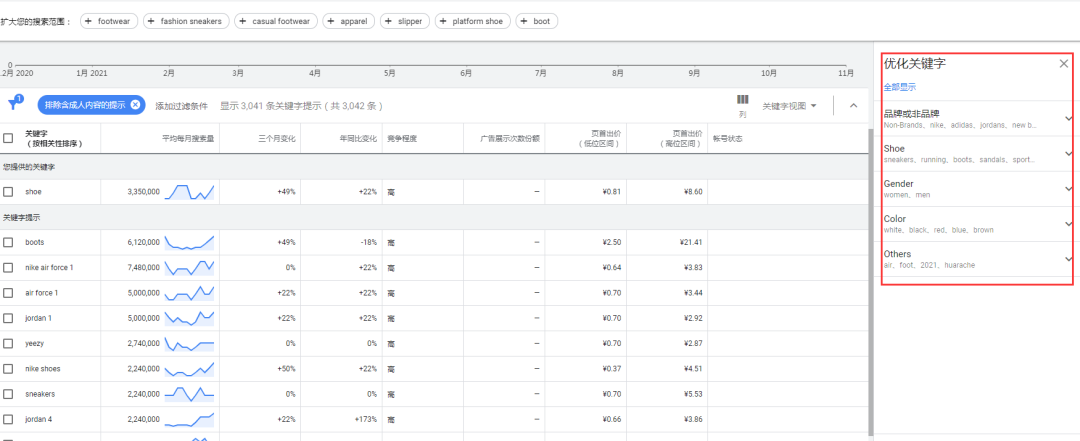Screen dimensions: 1080x441
Task: Click the trend sparkline for 'yeezy'
Action: pyautogui.click(x=190, y=343)
